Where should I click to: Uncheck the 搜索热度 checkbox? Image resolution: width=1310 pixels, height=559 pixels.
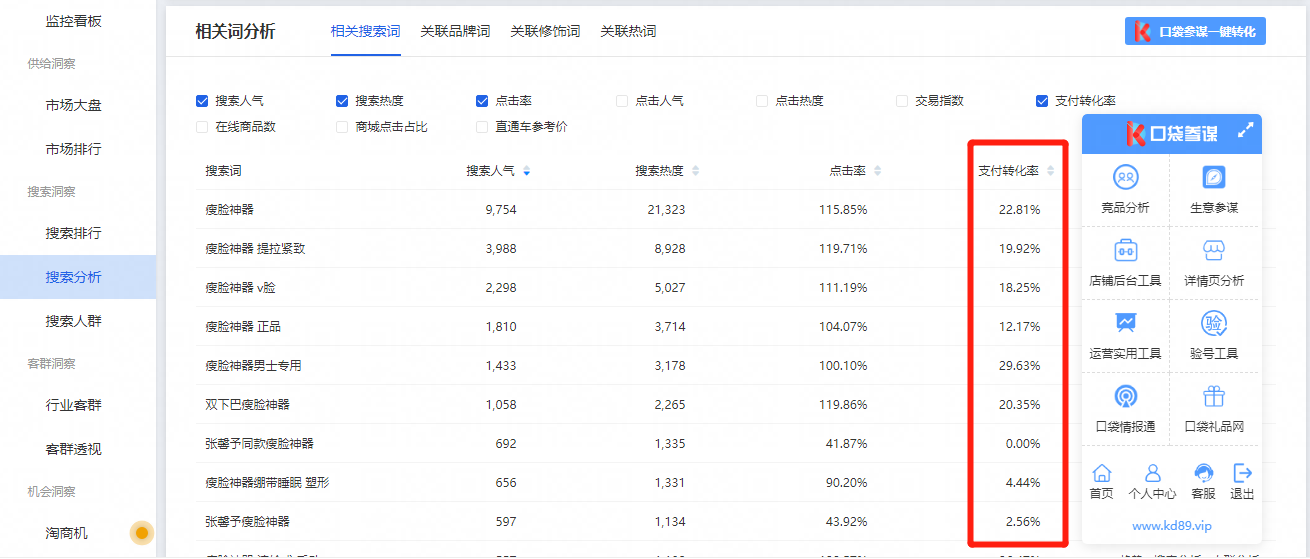[x=342, y=101]
